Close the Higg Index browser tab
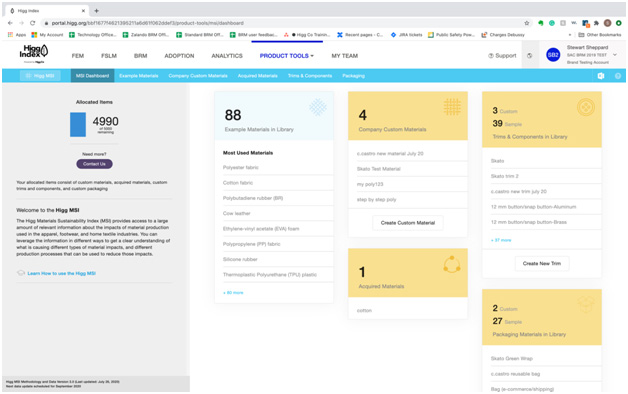Image resolution: width=628 pixels, height=394 pixels. click(83, 11)
